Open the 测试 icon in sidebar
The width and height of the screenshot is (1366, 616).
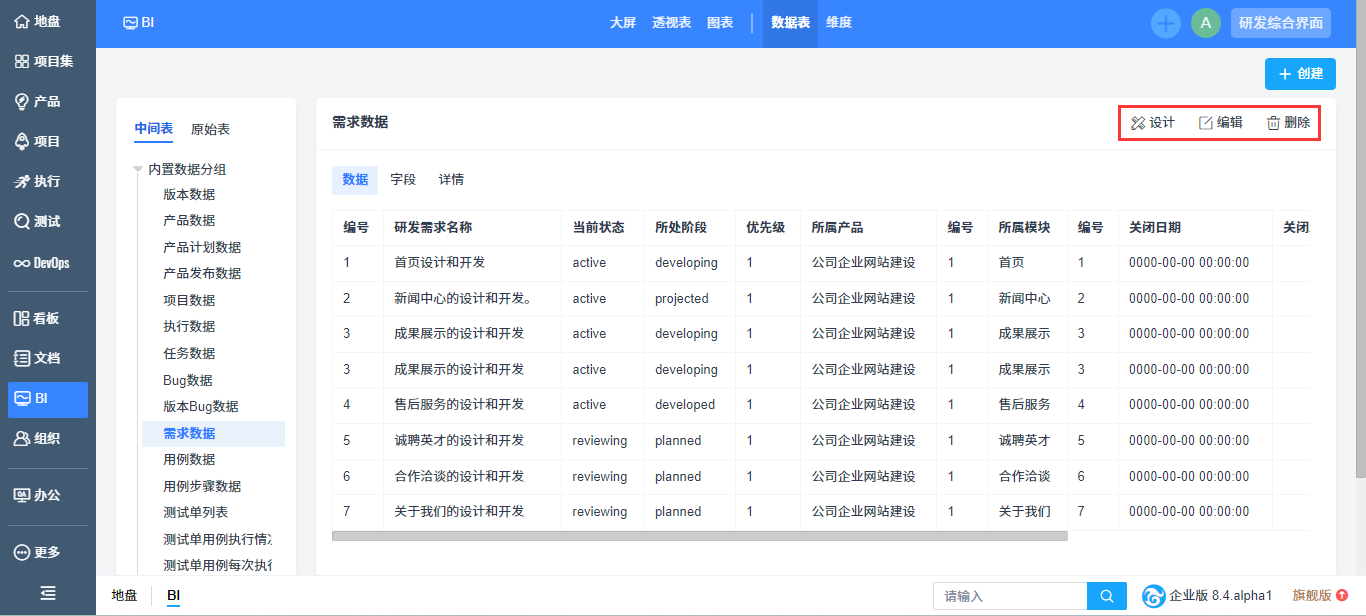click(x=21, y=221)
